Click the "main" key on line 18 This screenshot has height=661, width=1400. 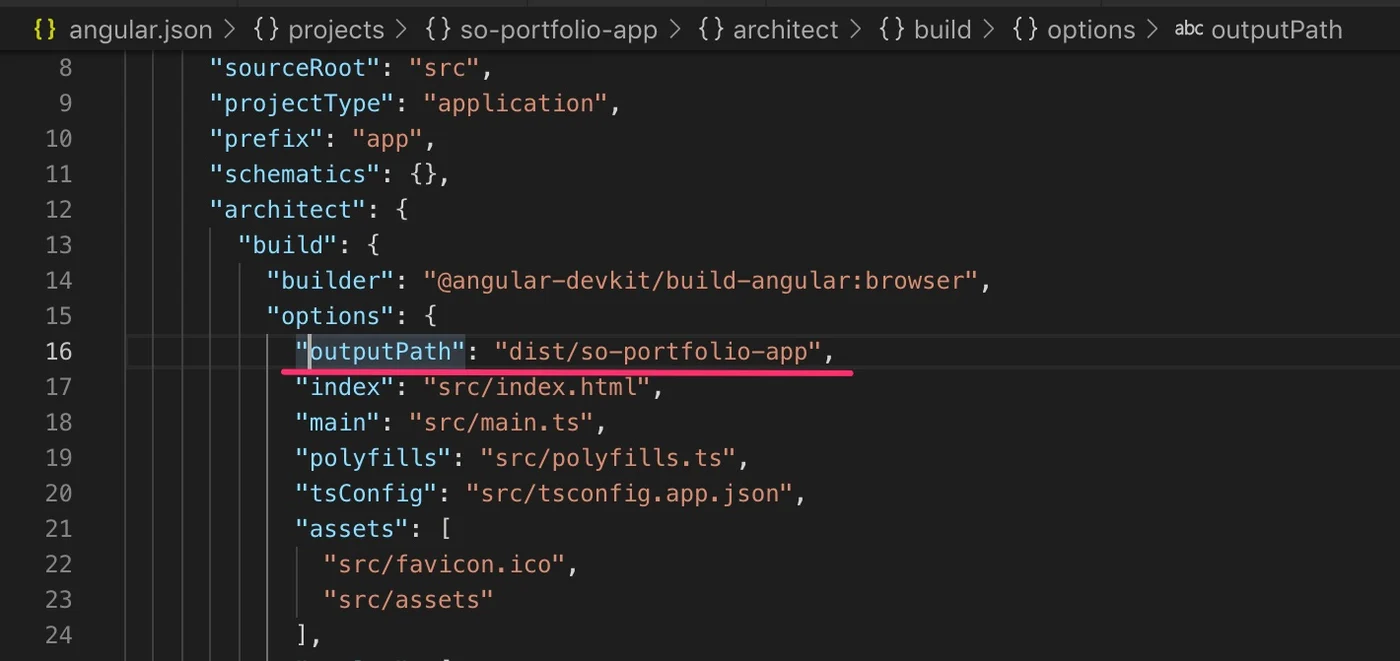tap(338, 422)
